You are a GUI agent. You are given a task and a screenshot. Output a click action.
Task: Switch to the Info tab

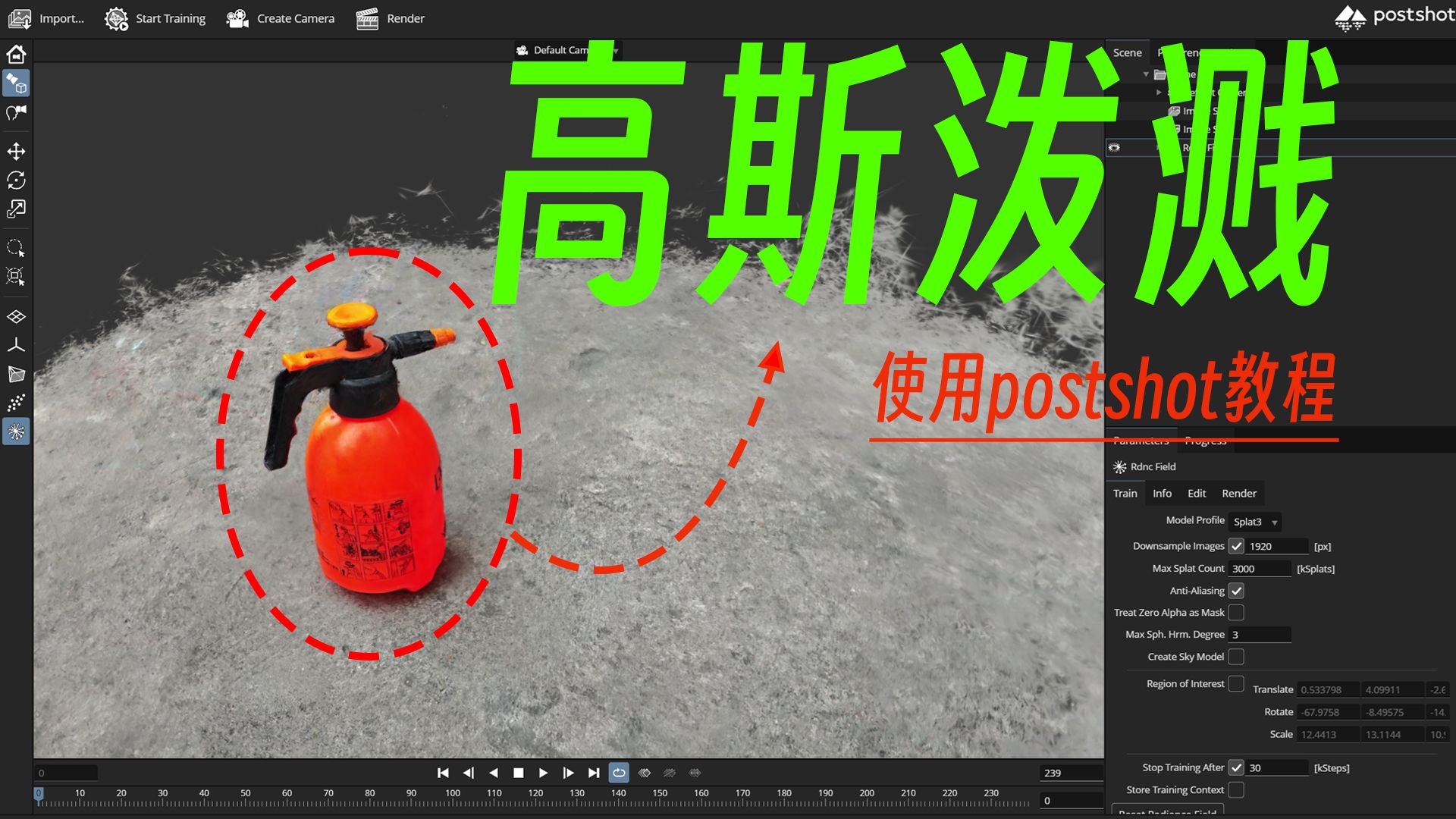(x=1162, y=493)
